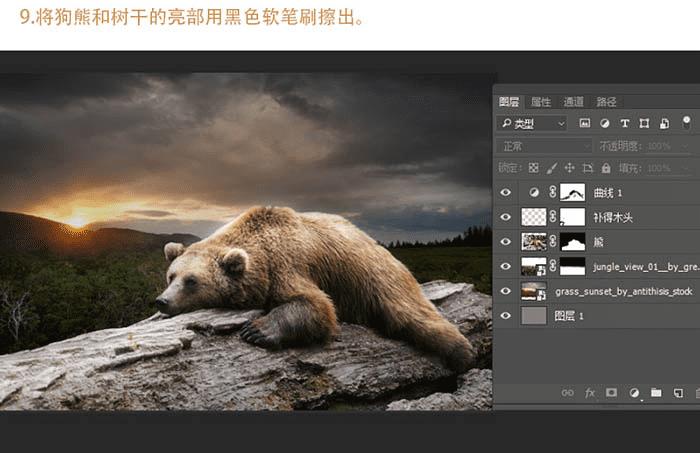The image size is (700, 453).
Task: Open the 正常 blend mode dropdown
Action: [x=544, y=146]
